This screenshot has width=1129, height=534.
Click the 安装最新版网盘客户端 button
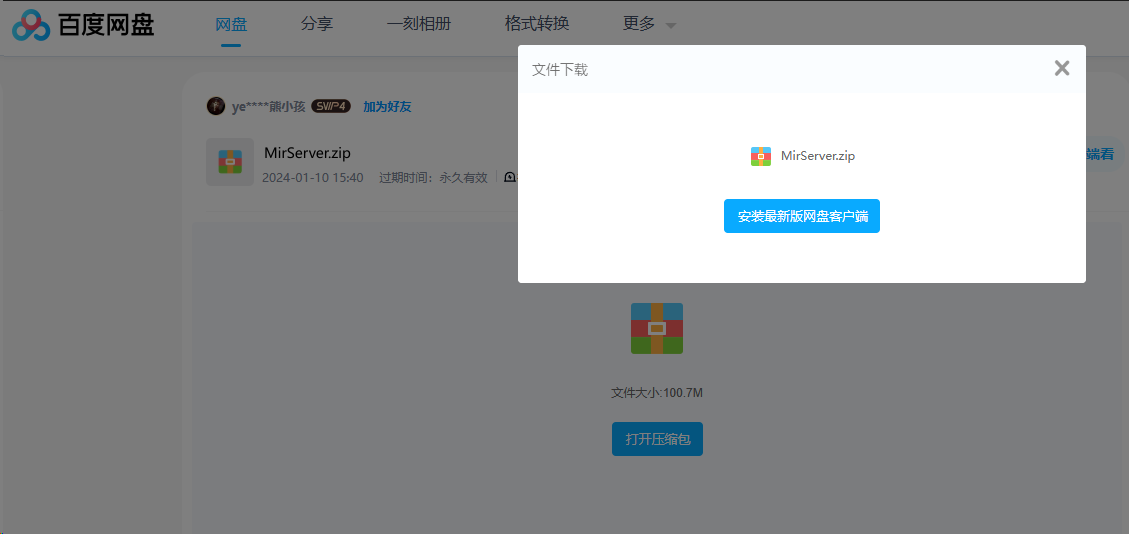(801, 216)
